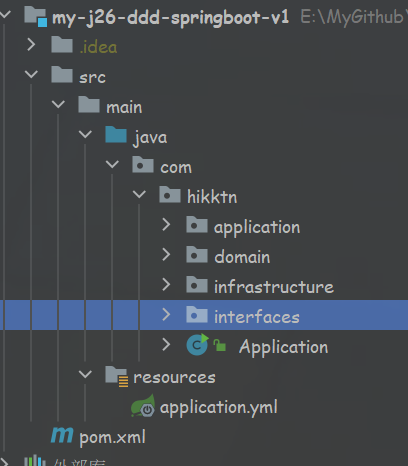The width and height of the screenshot is (408, 466).
Task: Select the pom.xml file
Action: [x=112, y=437]
